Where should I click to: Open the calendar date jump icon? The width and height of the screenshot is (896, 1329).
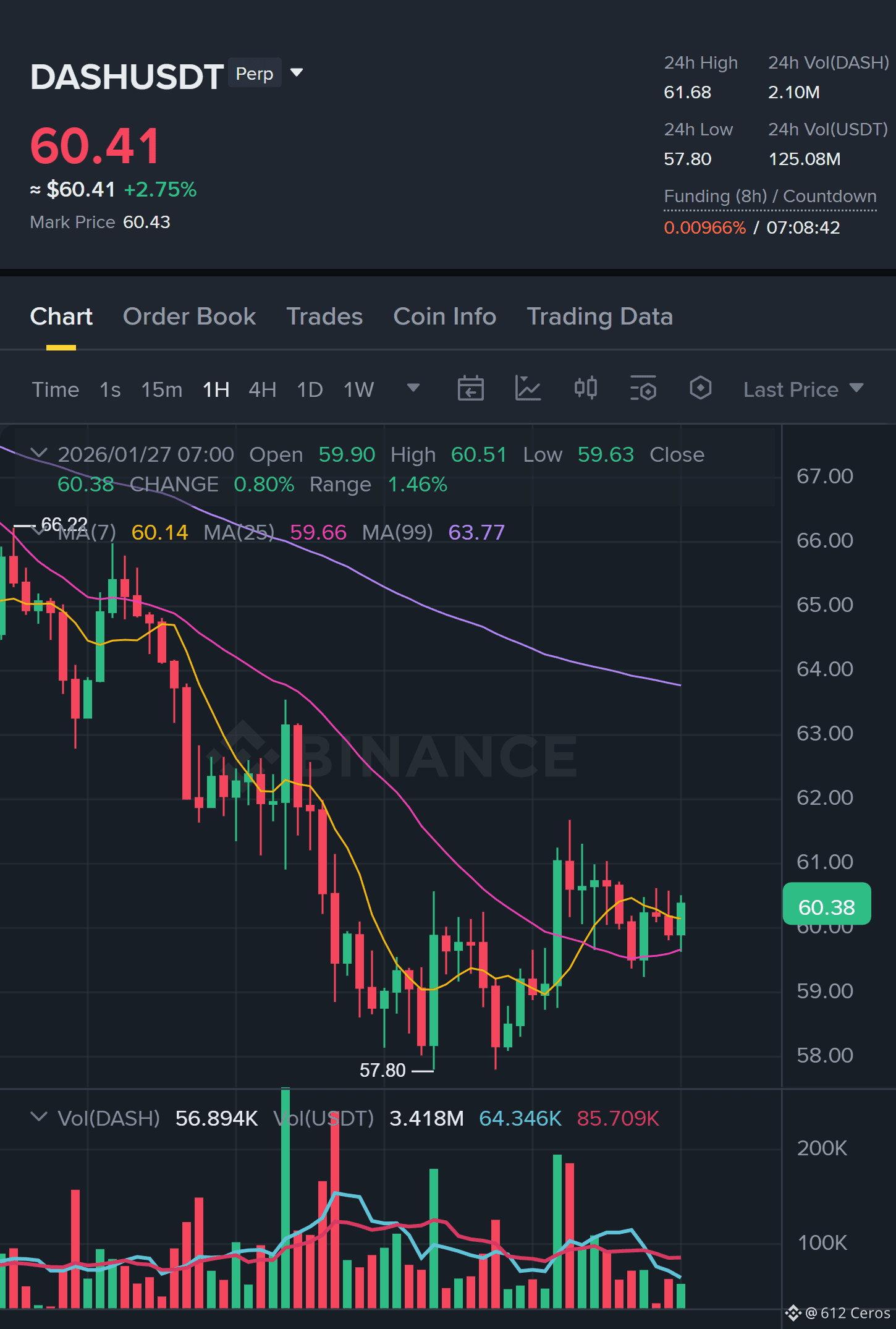470,389
